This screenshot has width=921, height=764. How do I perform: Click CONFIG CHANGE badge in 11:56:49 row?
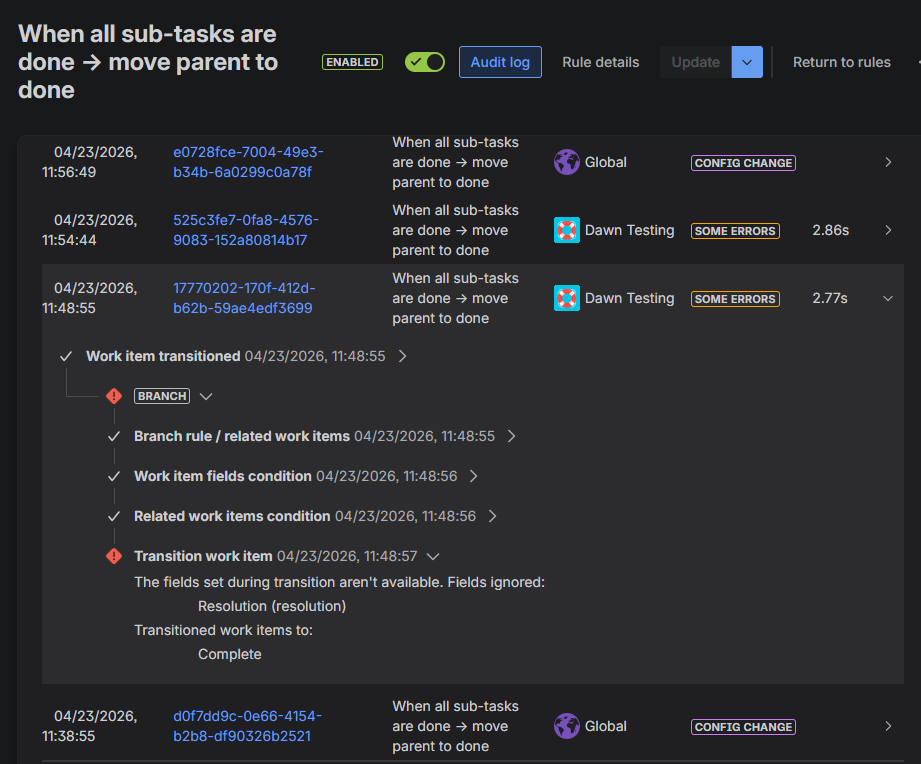click(743, 163)
